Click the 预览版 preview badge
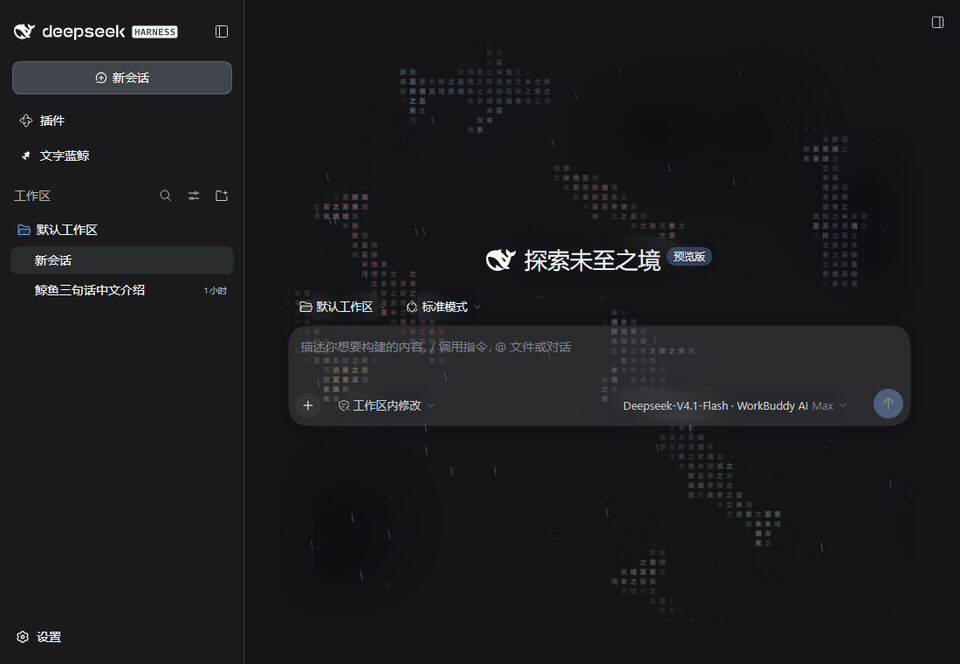The width and height of the screenshot is (960, 664). click(x=689, y=256)
